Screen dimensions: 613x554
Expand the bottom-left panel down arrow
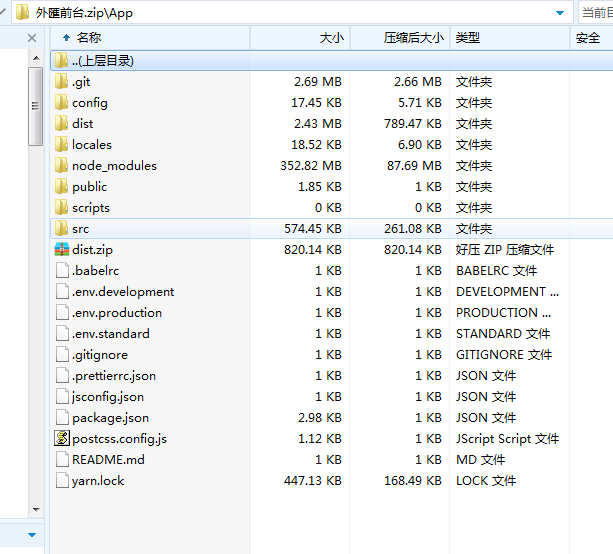[32, 535]
